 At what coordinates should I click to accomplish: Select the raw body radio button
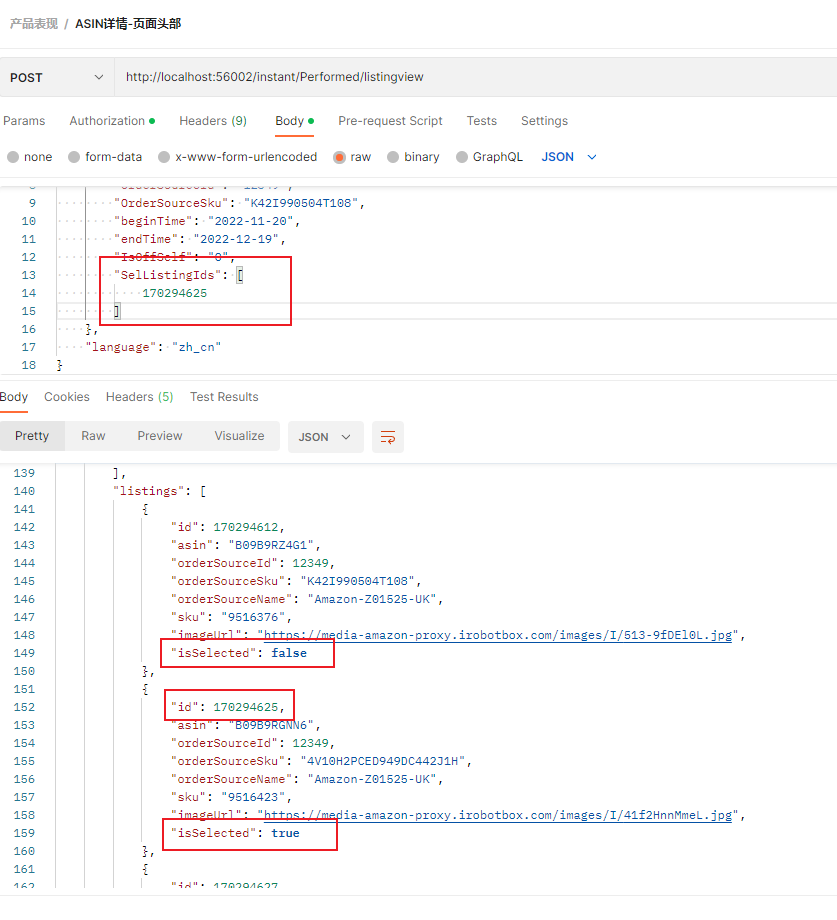[339, 157]
